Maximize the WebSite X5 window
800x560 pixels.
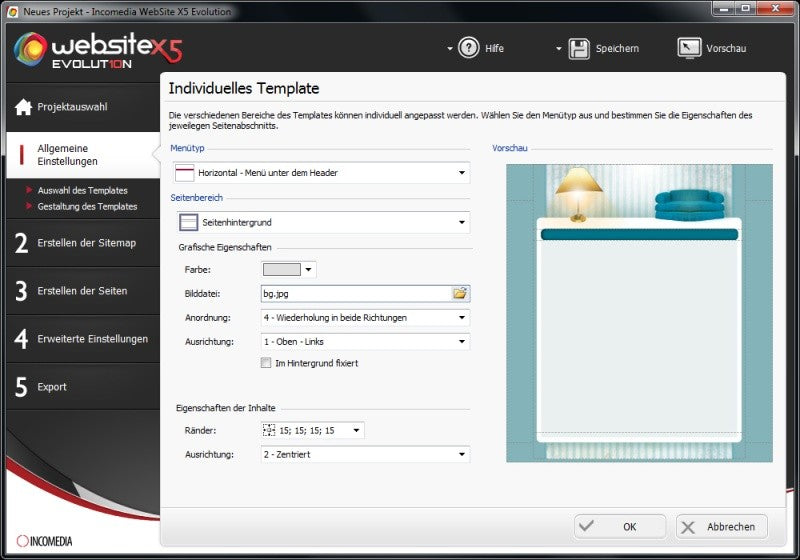pos(746,8)
